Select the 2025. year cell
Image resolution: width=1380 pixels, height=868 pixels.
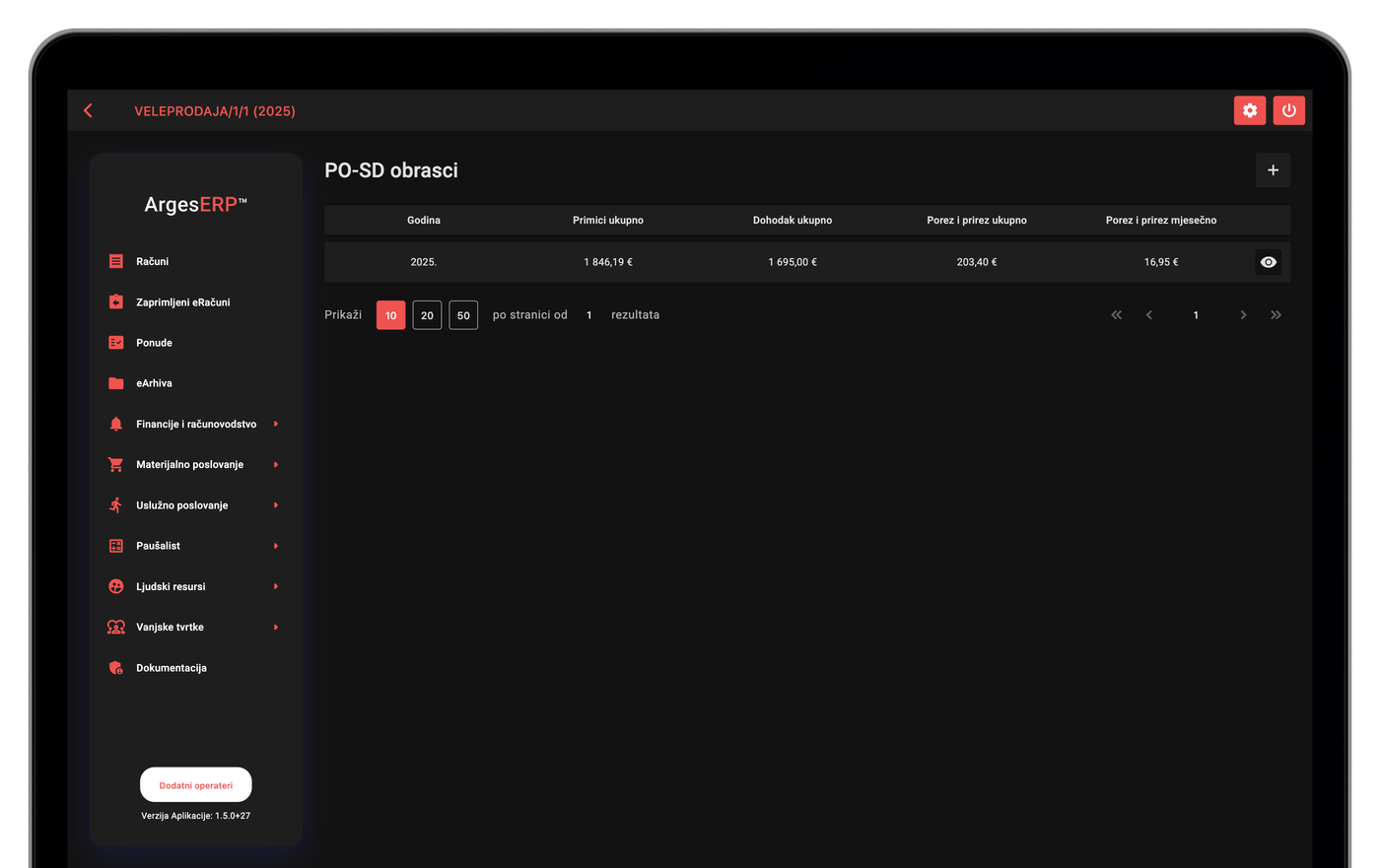coord(424,262)
